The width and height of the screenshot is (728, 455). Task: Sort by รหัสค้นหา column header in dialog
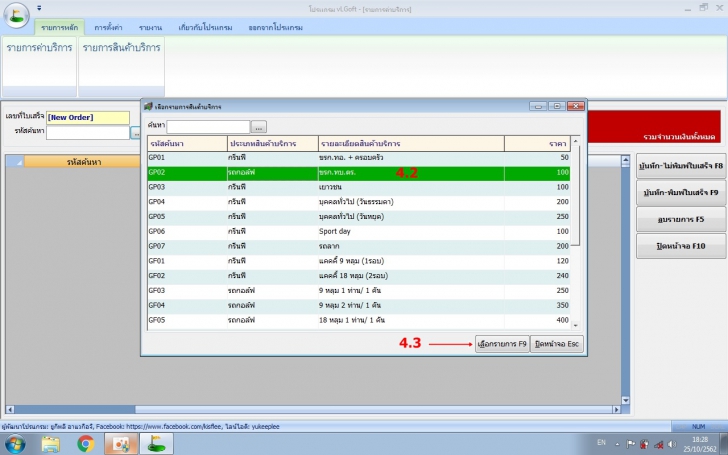coord(187,143)
